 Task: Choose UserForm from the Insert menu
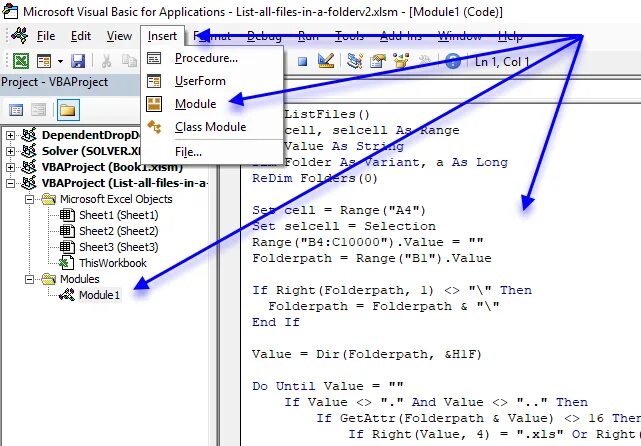tap(212, 81)
